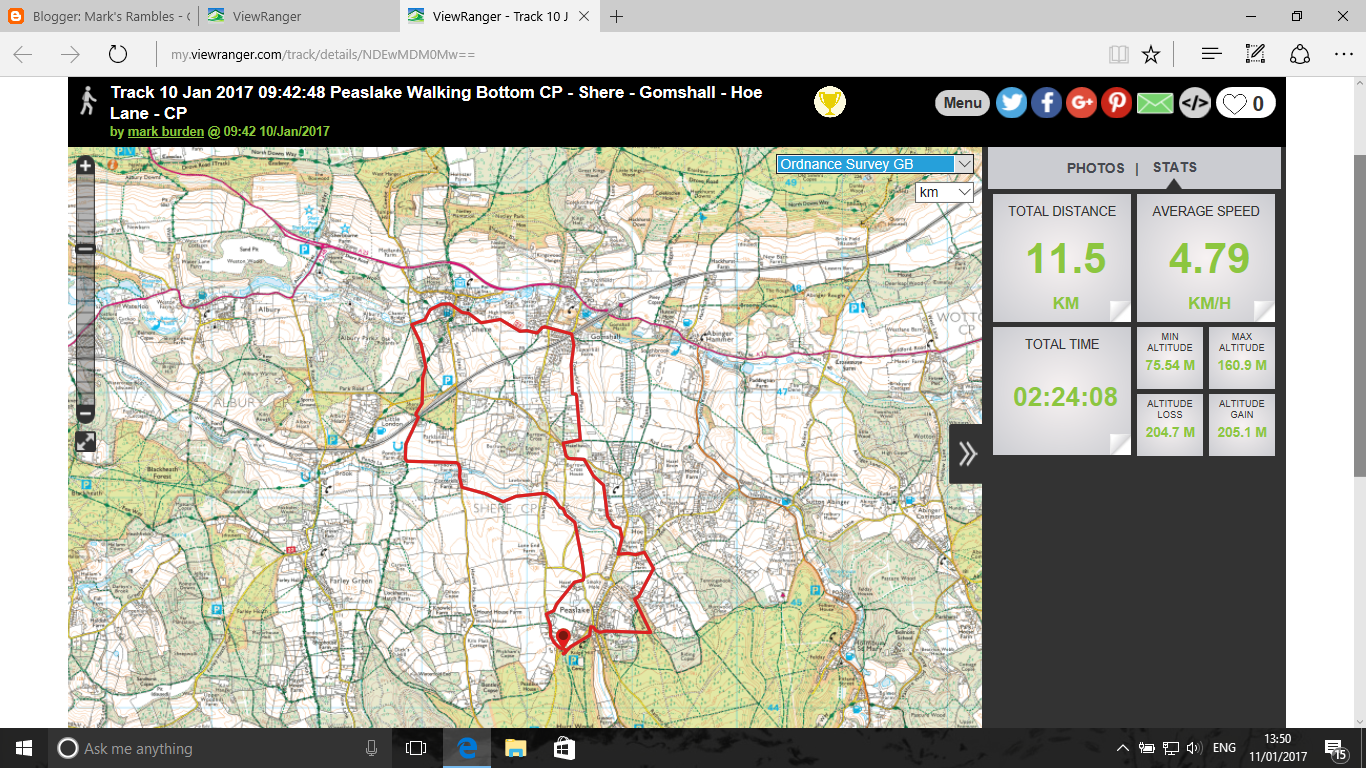This screenshot has height=768, width=1366.
Task: Open a new browser tab
Action: [617, 16]
